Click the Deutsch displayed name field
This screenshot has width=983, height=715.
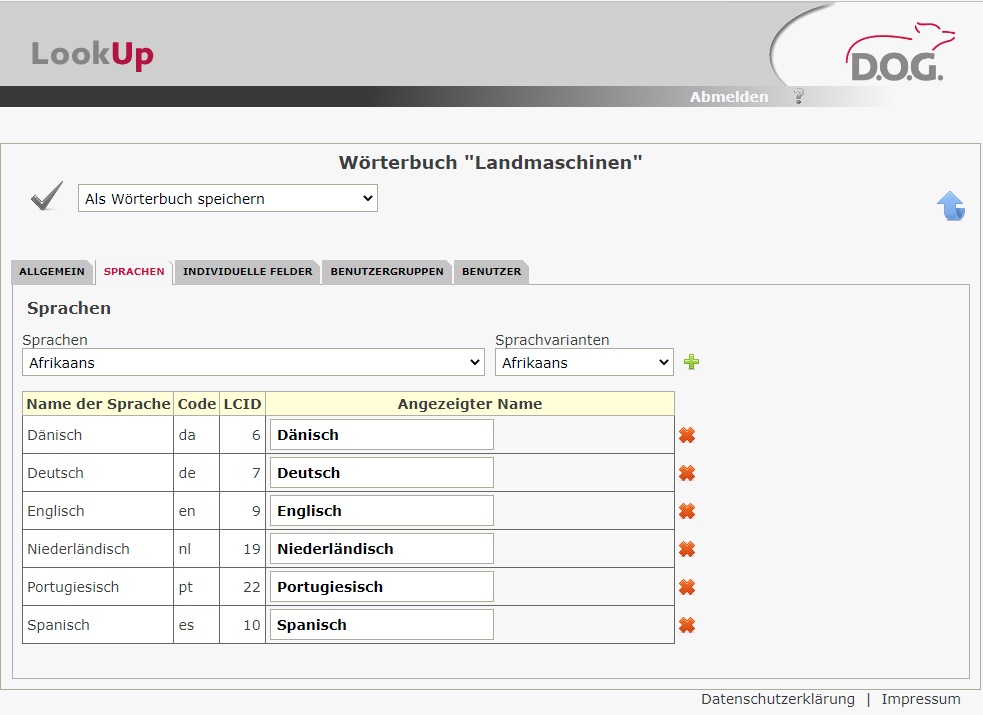tap(381, 473)
